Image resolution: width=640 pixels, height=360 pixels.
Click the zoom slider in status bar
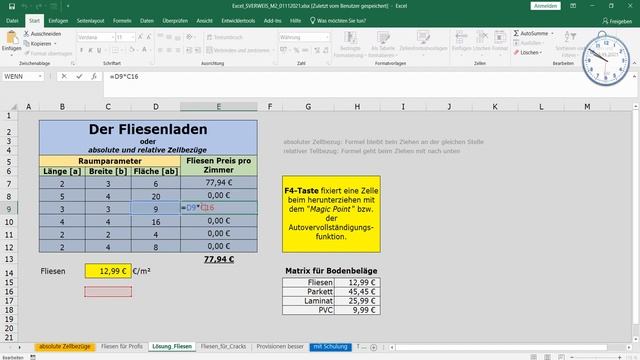point(596,357)
